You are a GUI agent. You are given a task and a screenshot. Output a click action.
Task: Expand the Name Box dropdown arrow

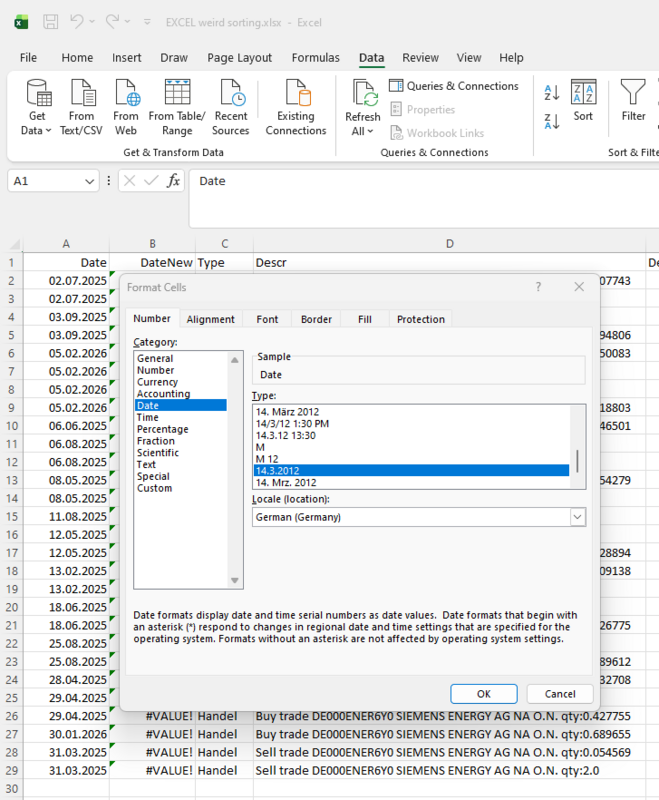pyautogui.click(x=90, y=181)
